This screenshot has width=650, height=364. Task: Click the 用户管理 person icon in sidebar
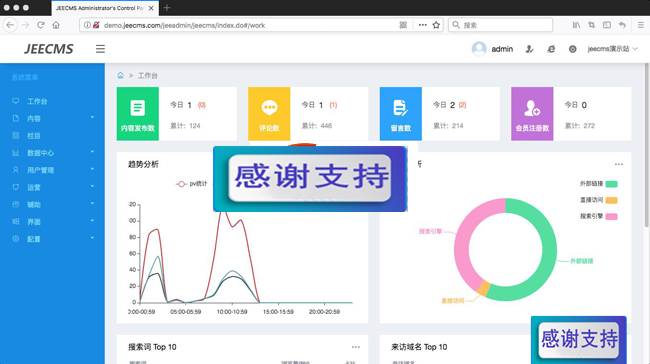pos(16,170)
